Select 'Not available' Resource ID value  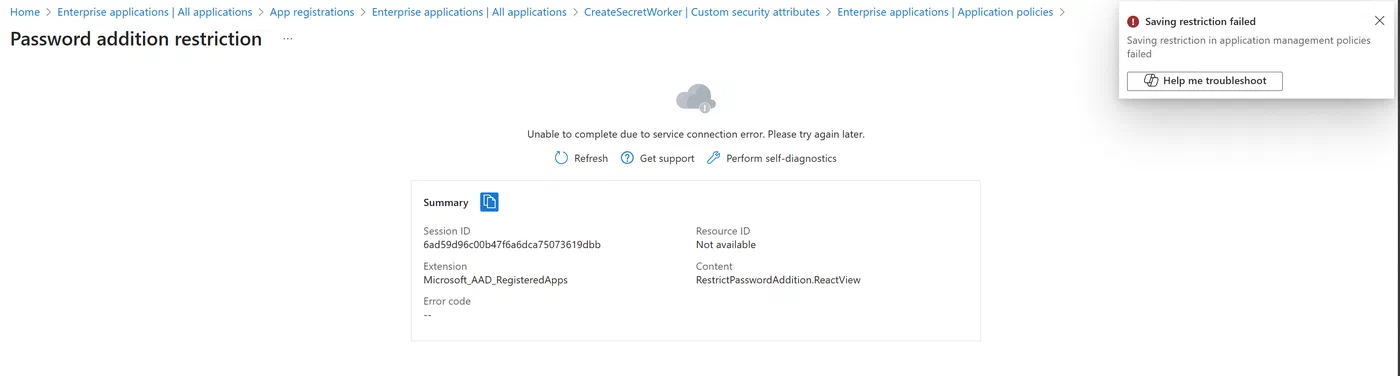pyautogui.click(x=726, y=244)
